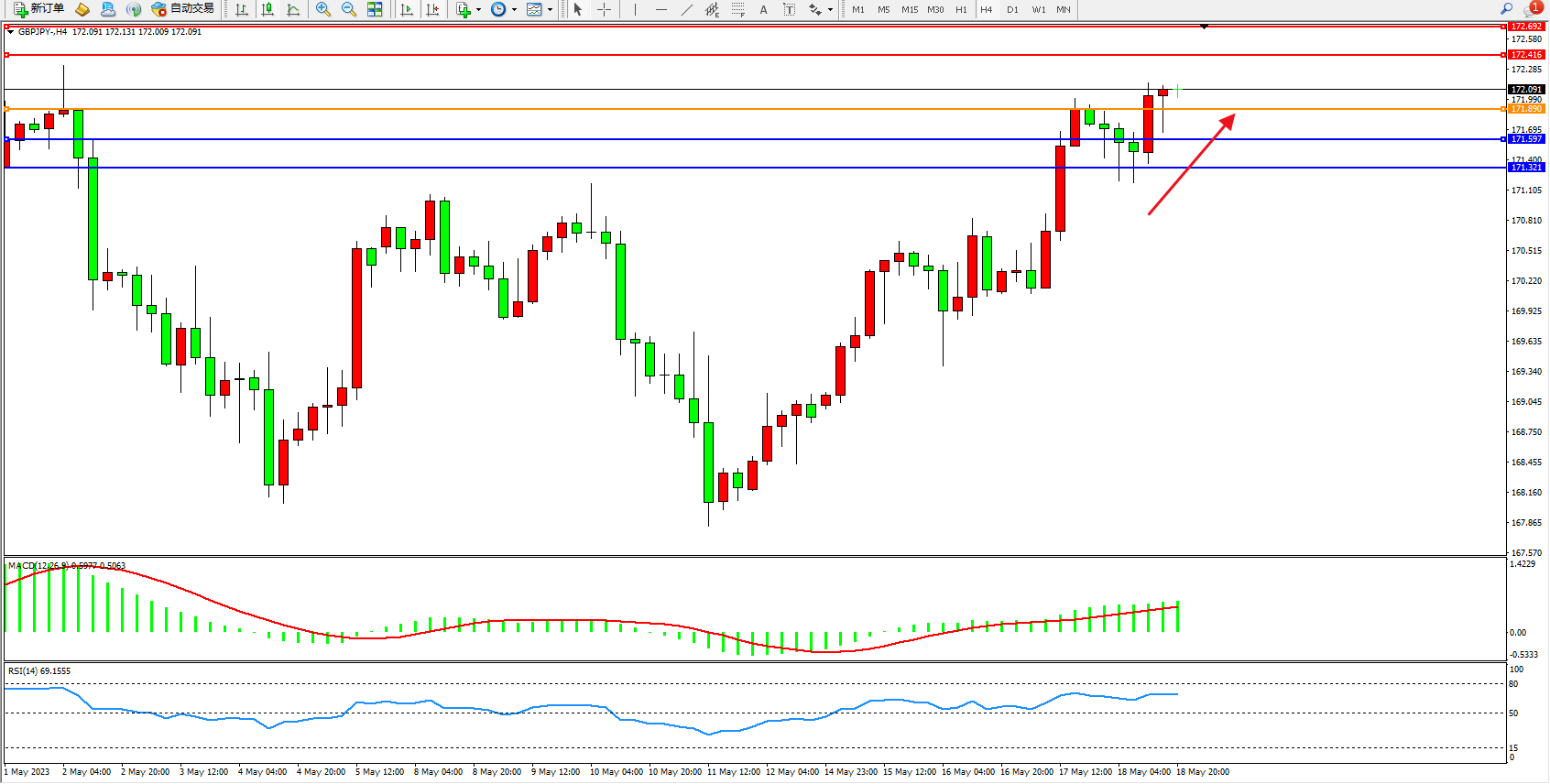Screen dimensions: 1550x784
Task: Switch chart to candlestick mode
Action: [x=267, y=9]
